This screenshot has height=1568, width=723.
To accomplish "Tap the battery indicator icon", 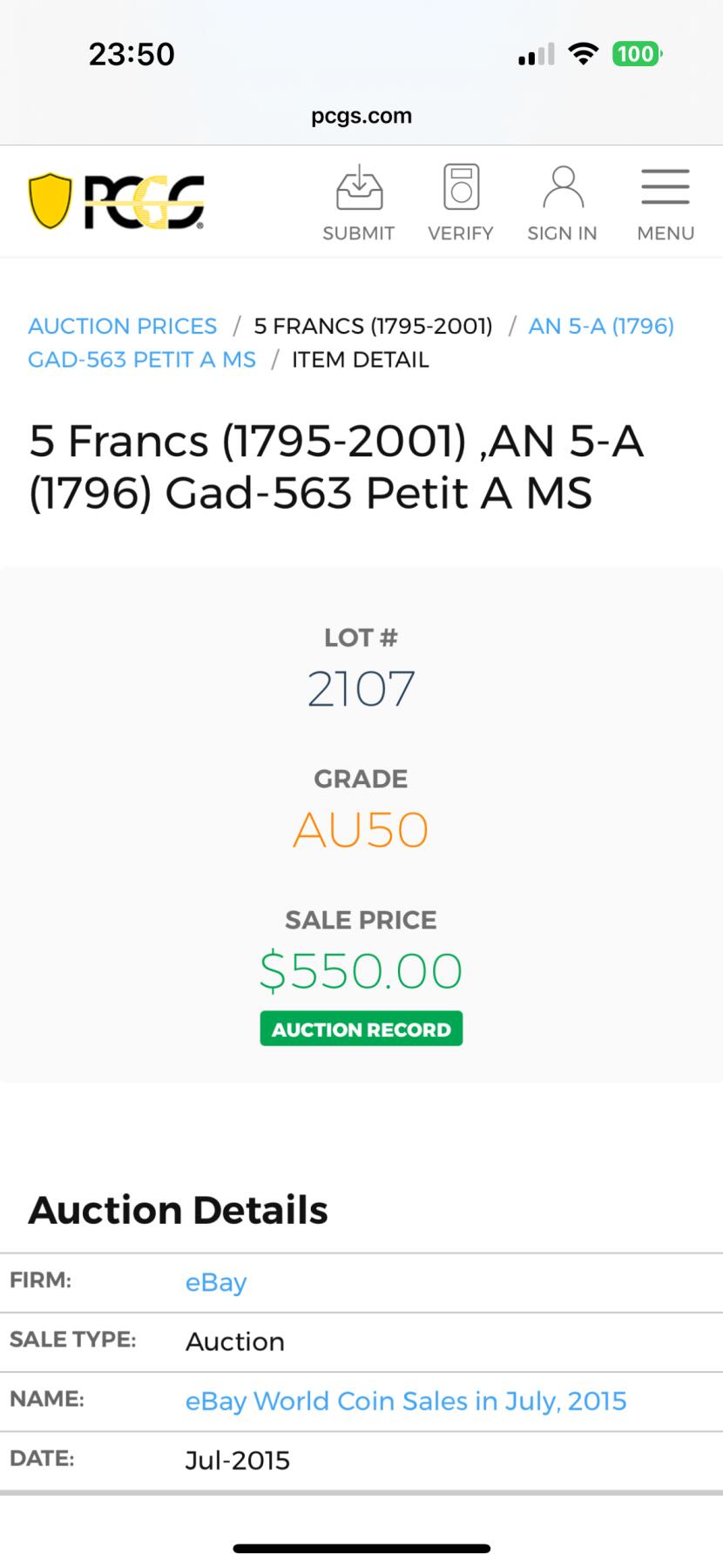I will (x=637, y=54).
